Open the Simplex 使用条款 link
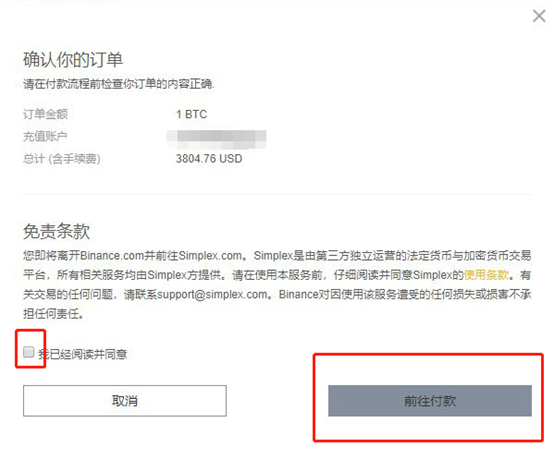Viewport: 554px width, 459px height. tap(486, 275)
